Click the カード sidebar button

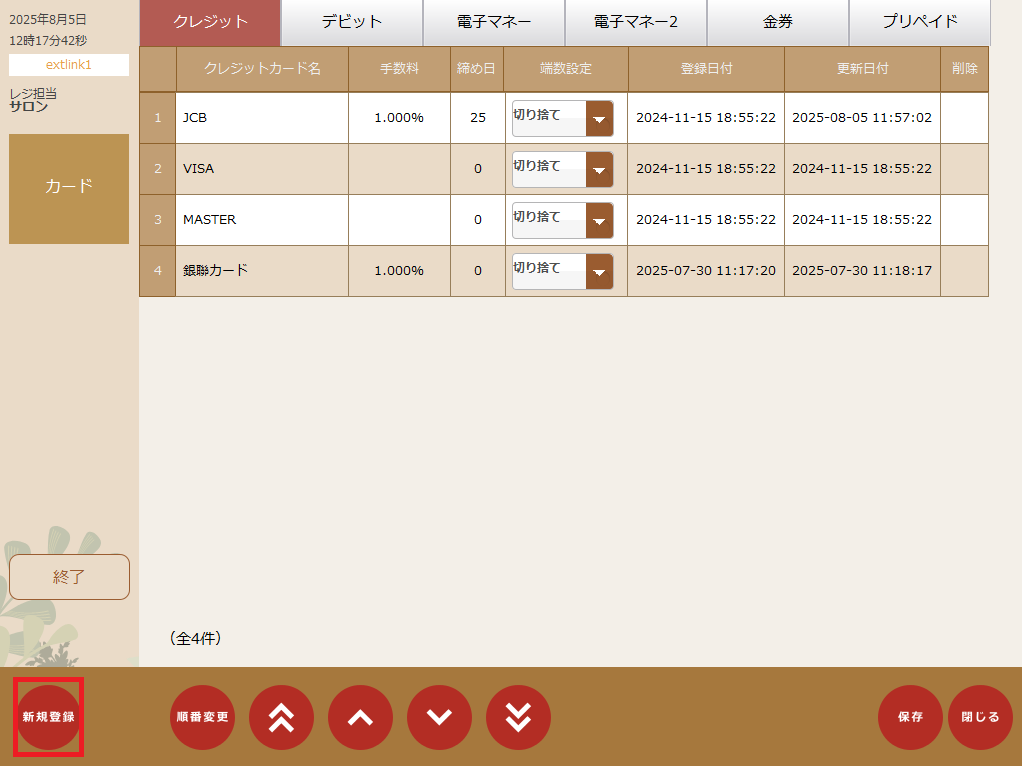pyautogui.click(x=69, y=188)
